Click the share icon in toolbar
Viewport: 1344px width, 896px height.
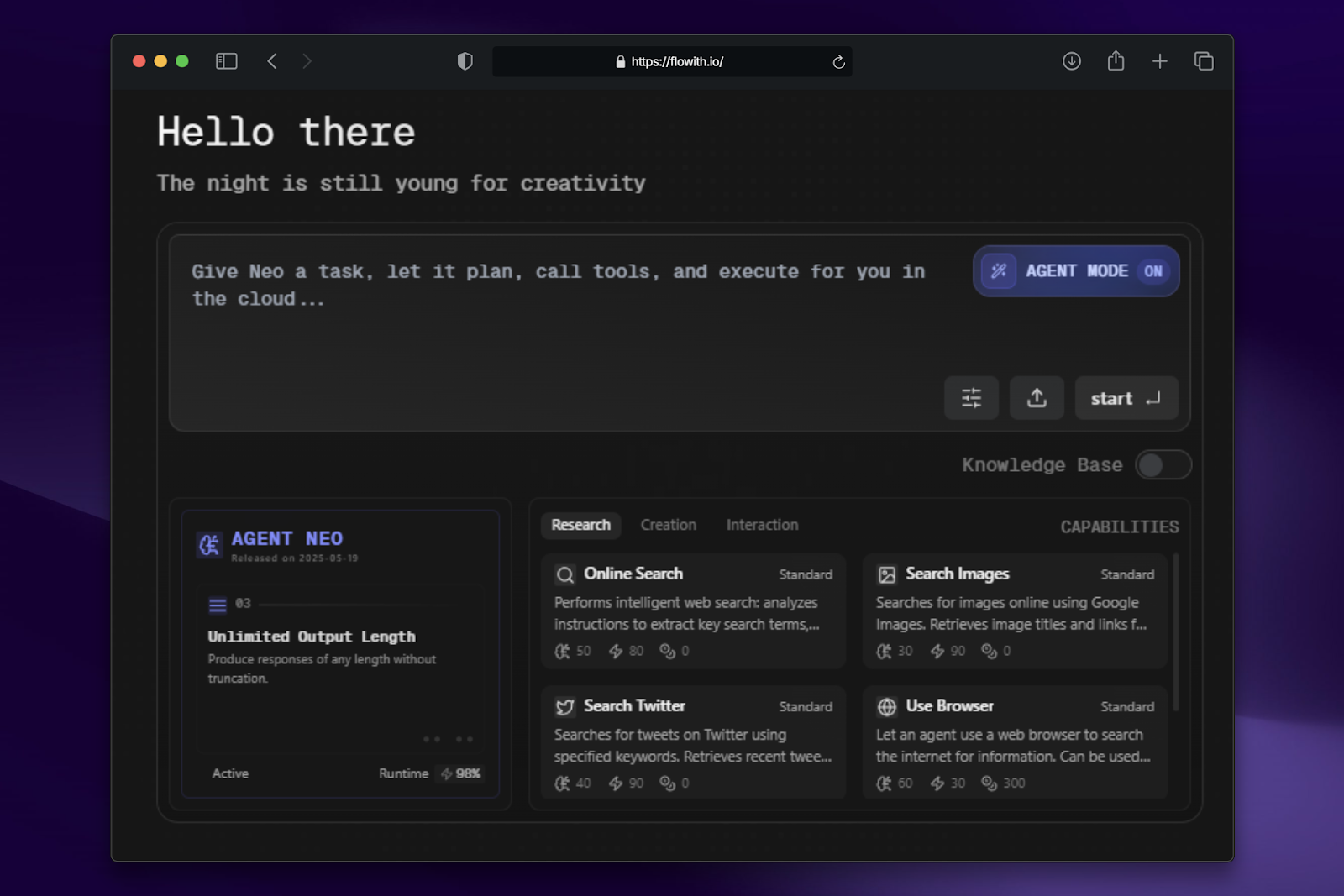[x=1116, y=61]
